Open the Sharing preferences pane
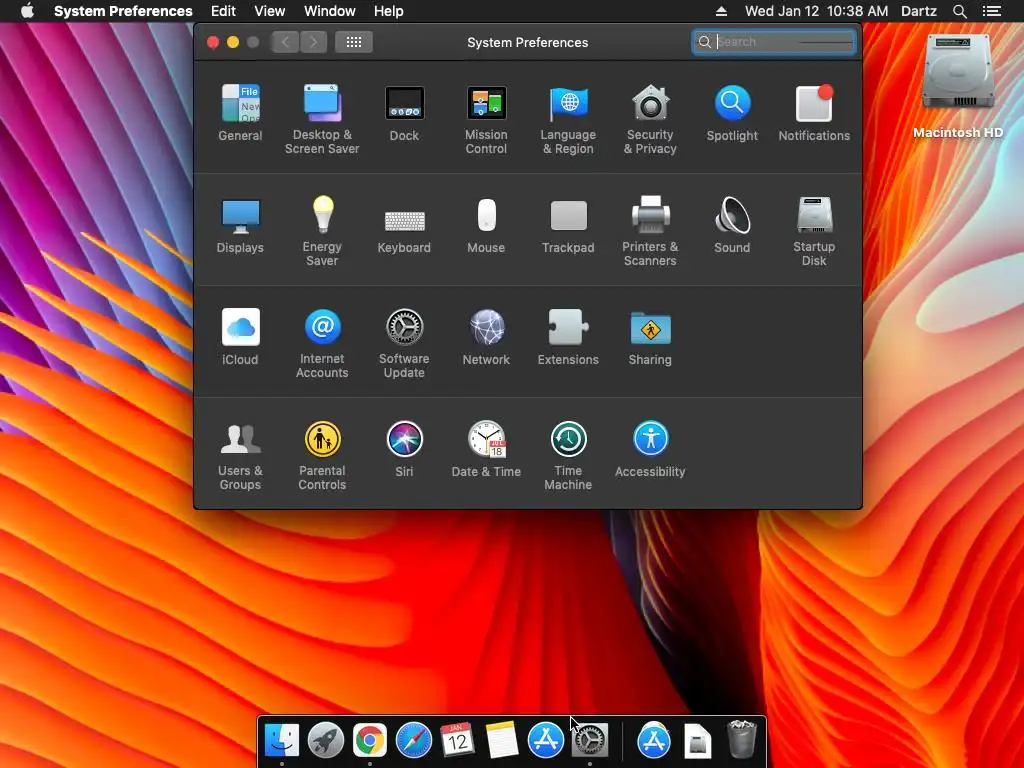This screenshot has height=768, width=1024. (x=650, y=336)
